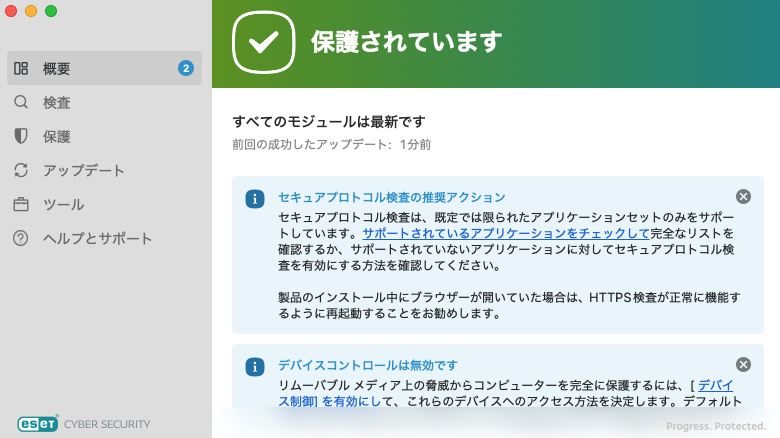The height and width of the screenshot is (438, 780).
Task: Dismiss the secure protocol scan notification
Action: point(743,197)
